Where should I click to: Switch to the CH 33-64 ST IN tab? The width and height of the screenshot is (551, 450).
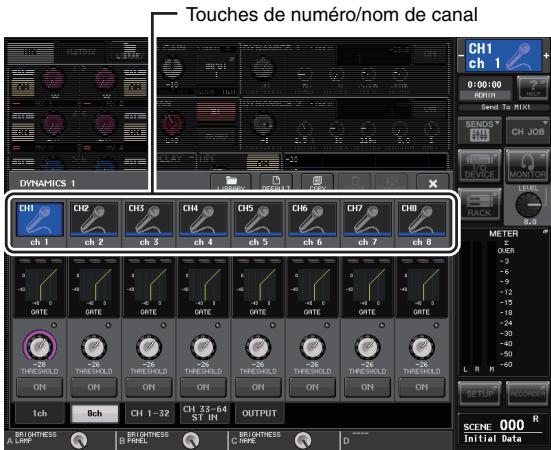pos(205,413)
